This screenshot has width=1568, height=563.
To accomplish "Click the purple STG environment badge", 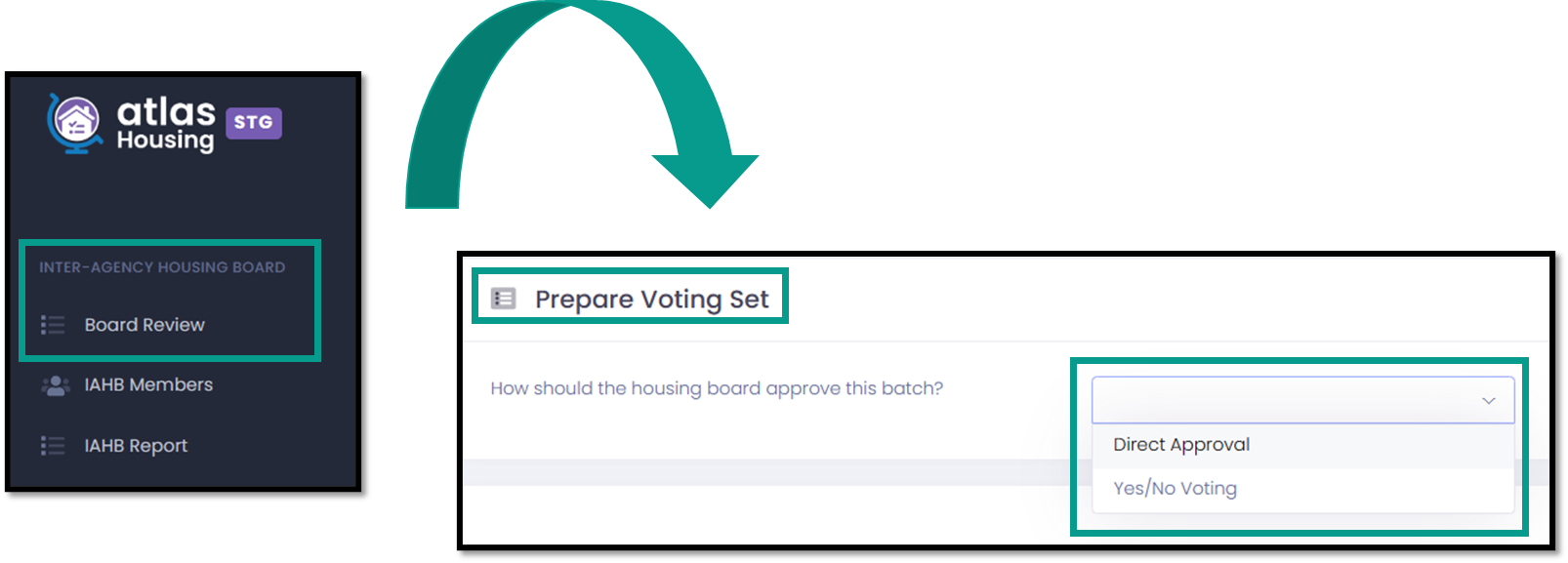I will tap(254, 123).
